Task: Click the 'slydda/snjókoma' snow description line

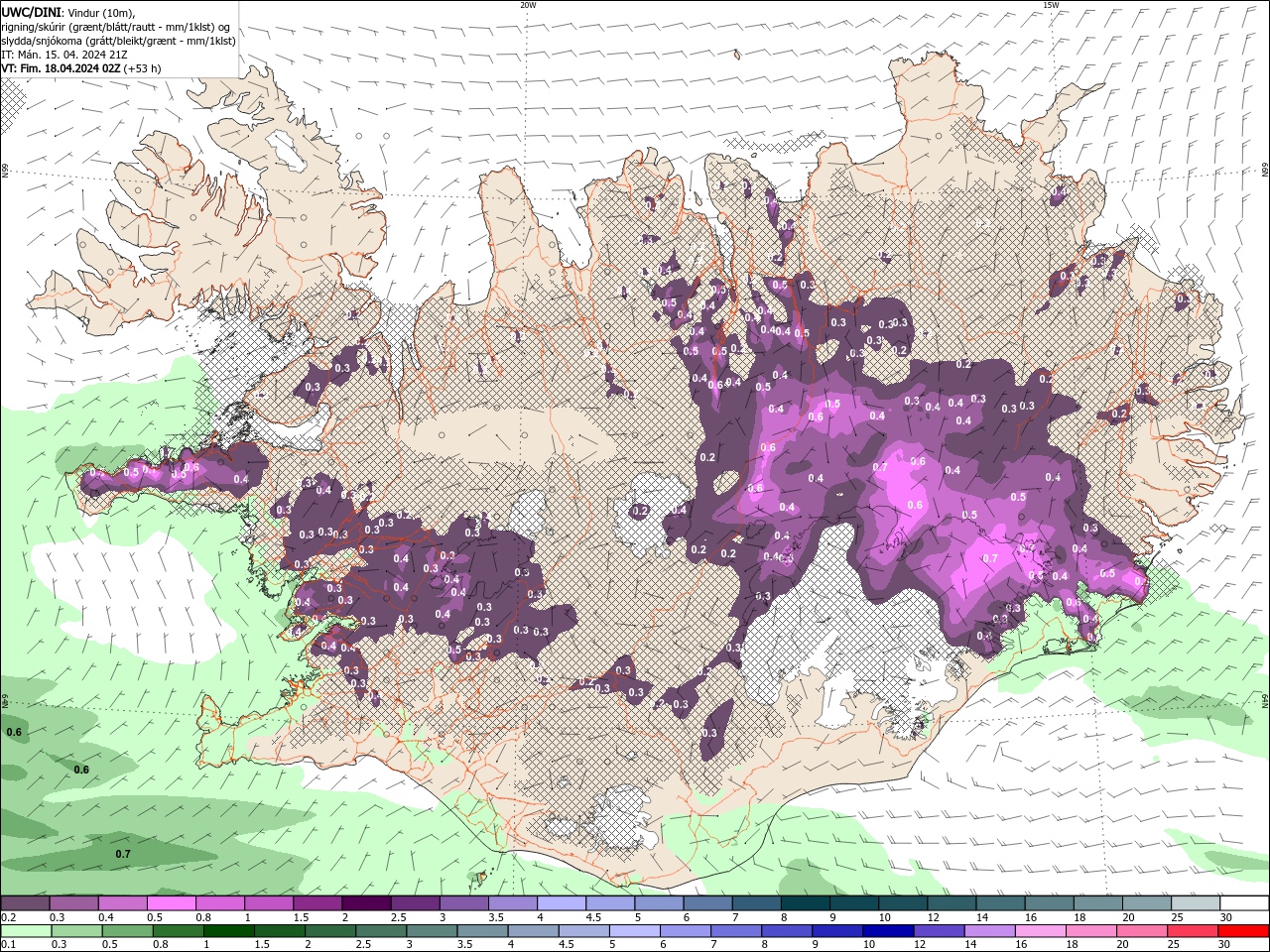Action: pos(118,41)
